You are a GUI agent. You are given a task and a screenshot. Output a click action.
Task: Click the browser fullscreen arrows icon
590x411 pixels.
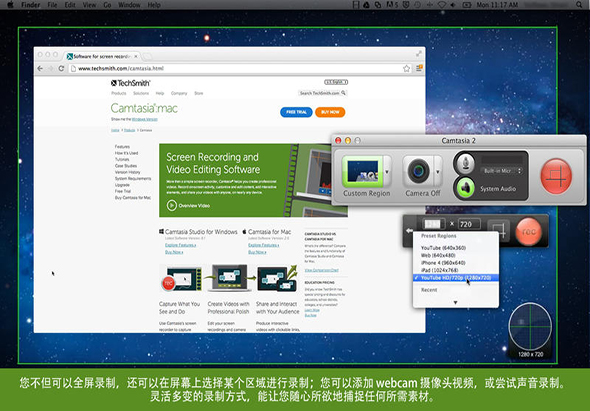(x=418, y=54)
